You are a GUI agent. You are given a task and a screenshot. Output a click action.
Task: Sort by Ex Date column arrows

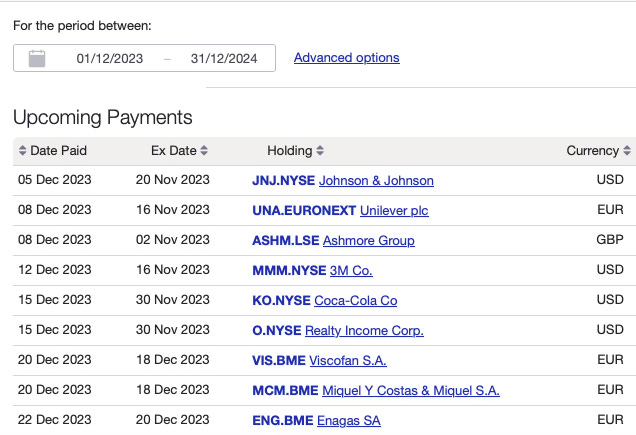[x=204, y=151]
